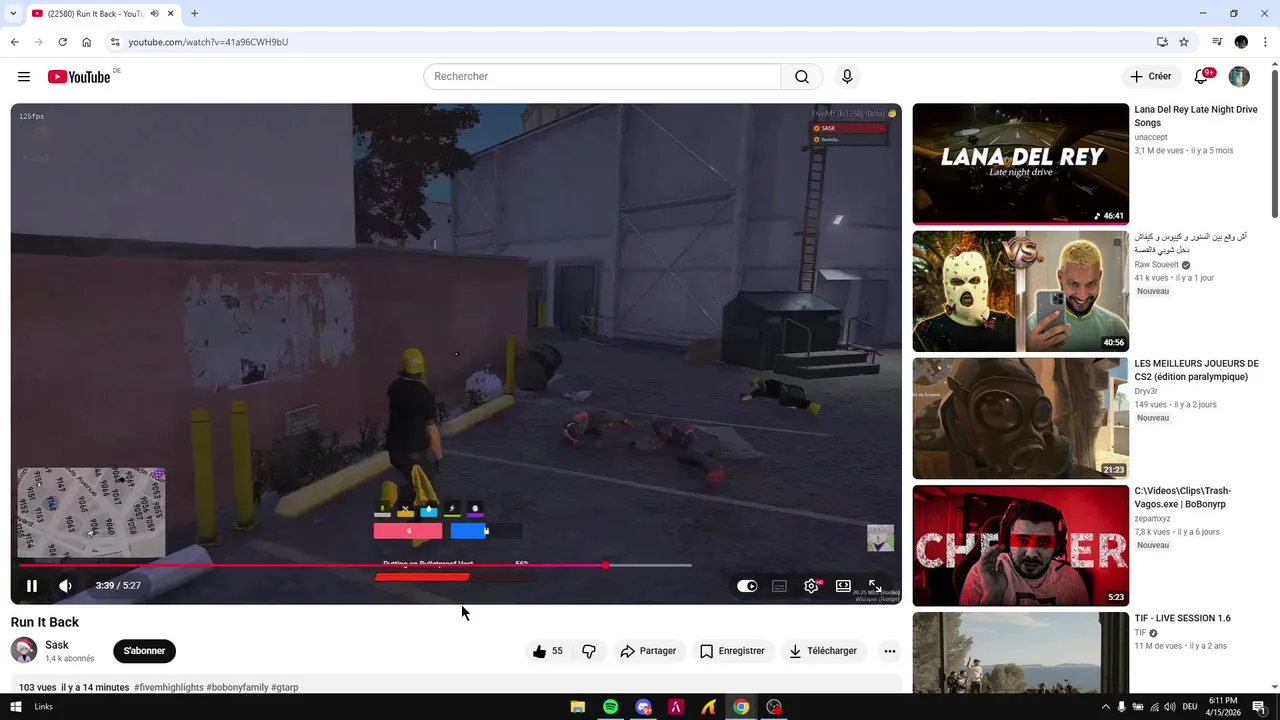The width and height of the screenshot is (1280, 720).
Task: Click the search magnifier button
Action: (x=802, y=77)
